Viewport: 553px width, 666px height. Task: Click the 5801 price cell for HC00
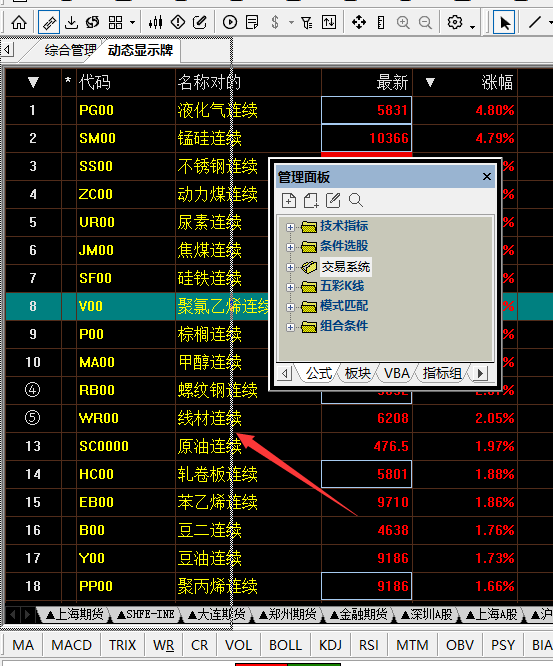coord(367,474)
